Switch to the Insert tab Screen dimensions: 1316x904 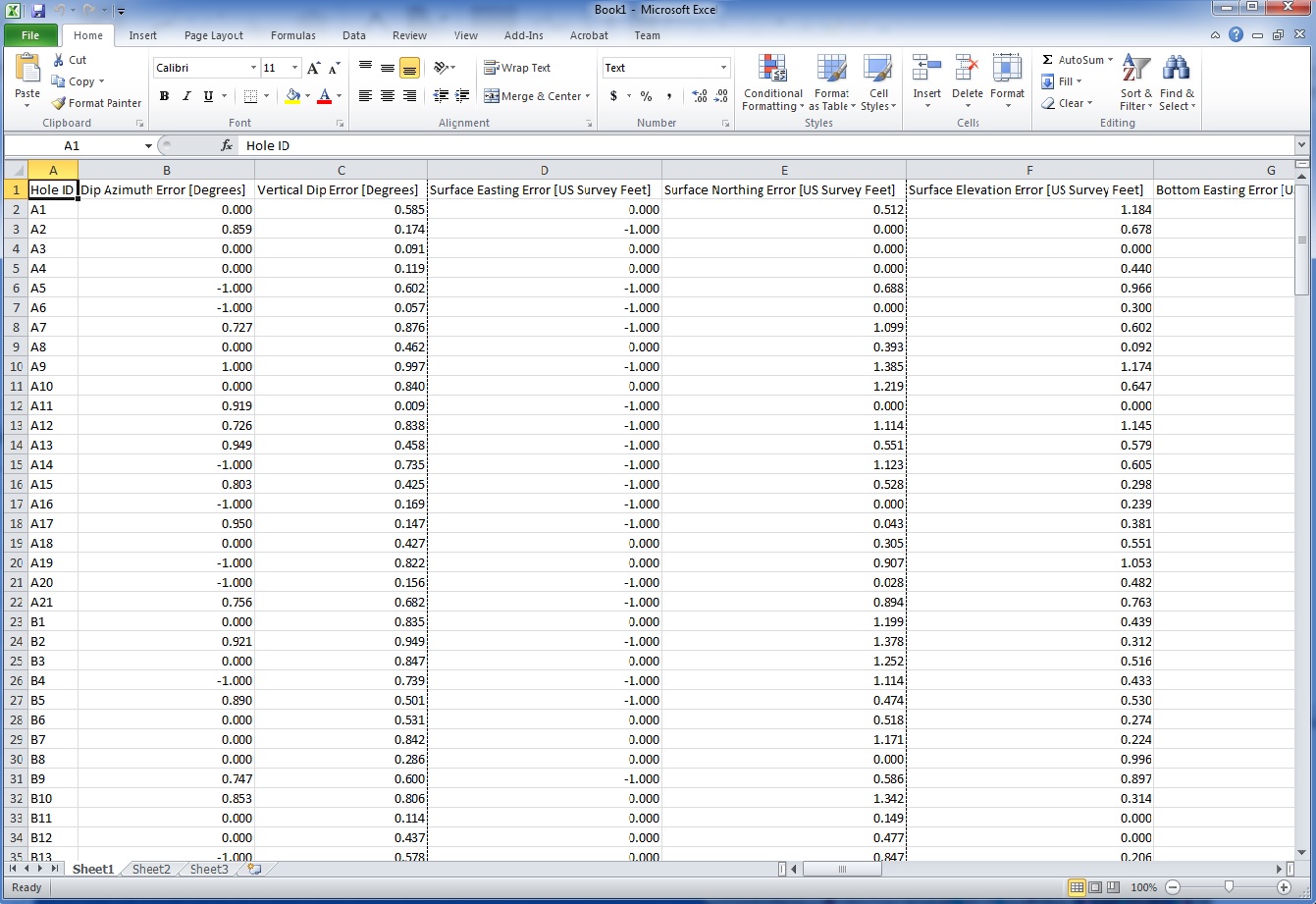point(143,35)
